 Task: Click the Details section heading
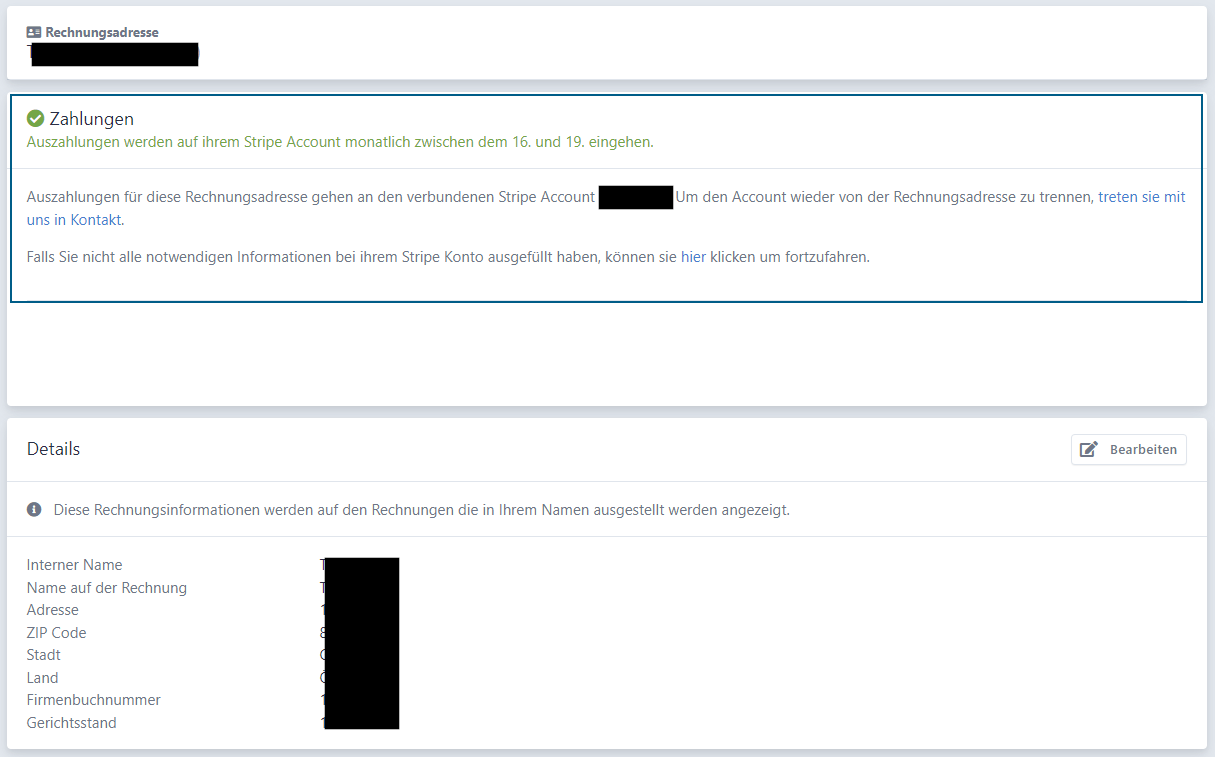click(x=53, y=449)
